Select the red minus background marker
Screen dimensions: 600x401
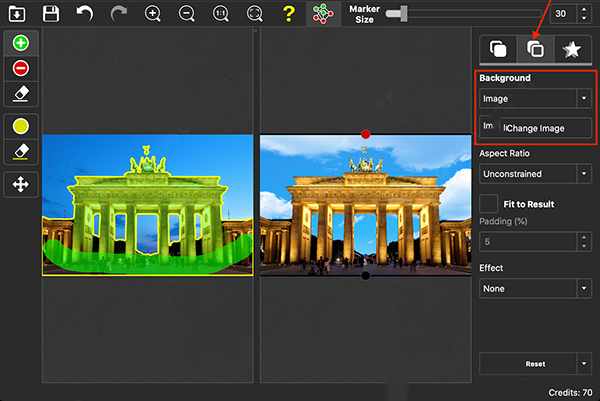tap(21, 68)
